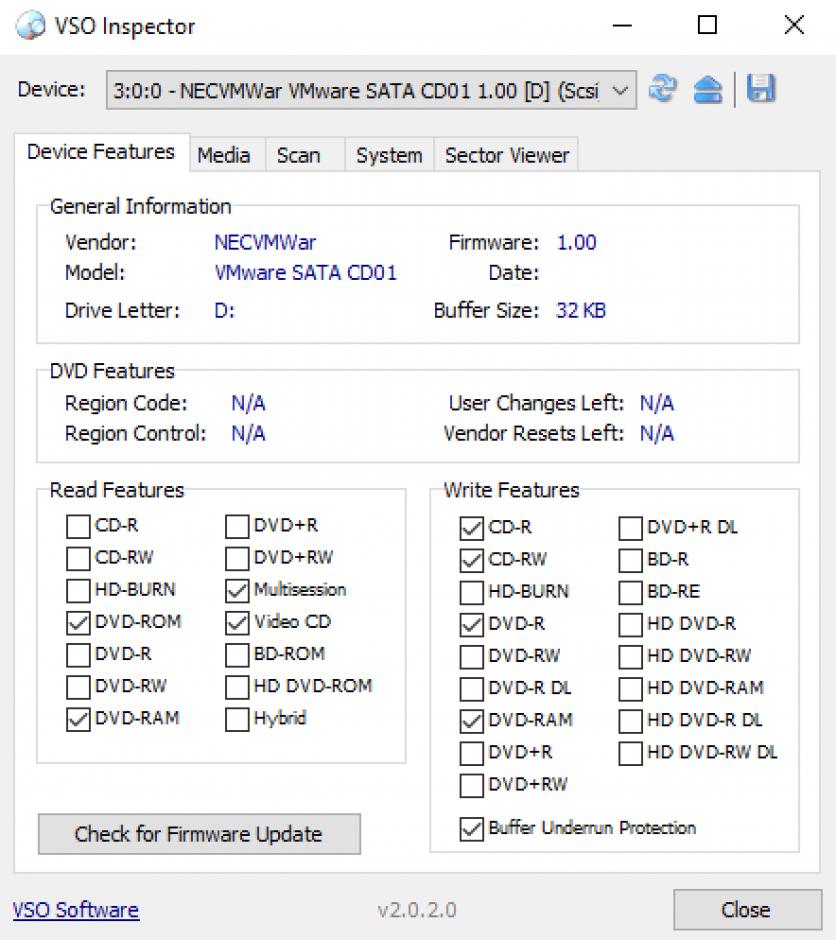Click the Vendor Resets Left N/A value
Viewport: 836px width, 940px height.
tap(657, 433)
